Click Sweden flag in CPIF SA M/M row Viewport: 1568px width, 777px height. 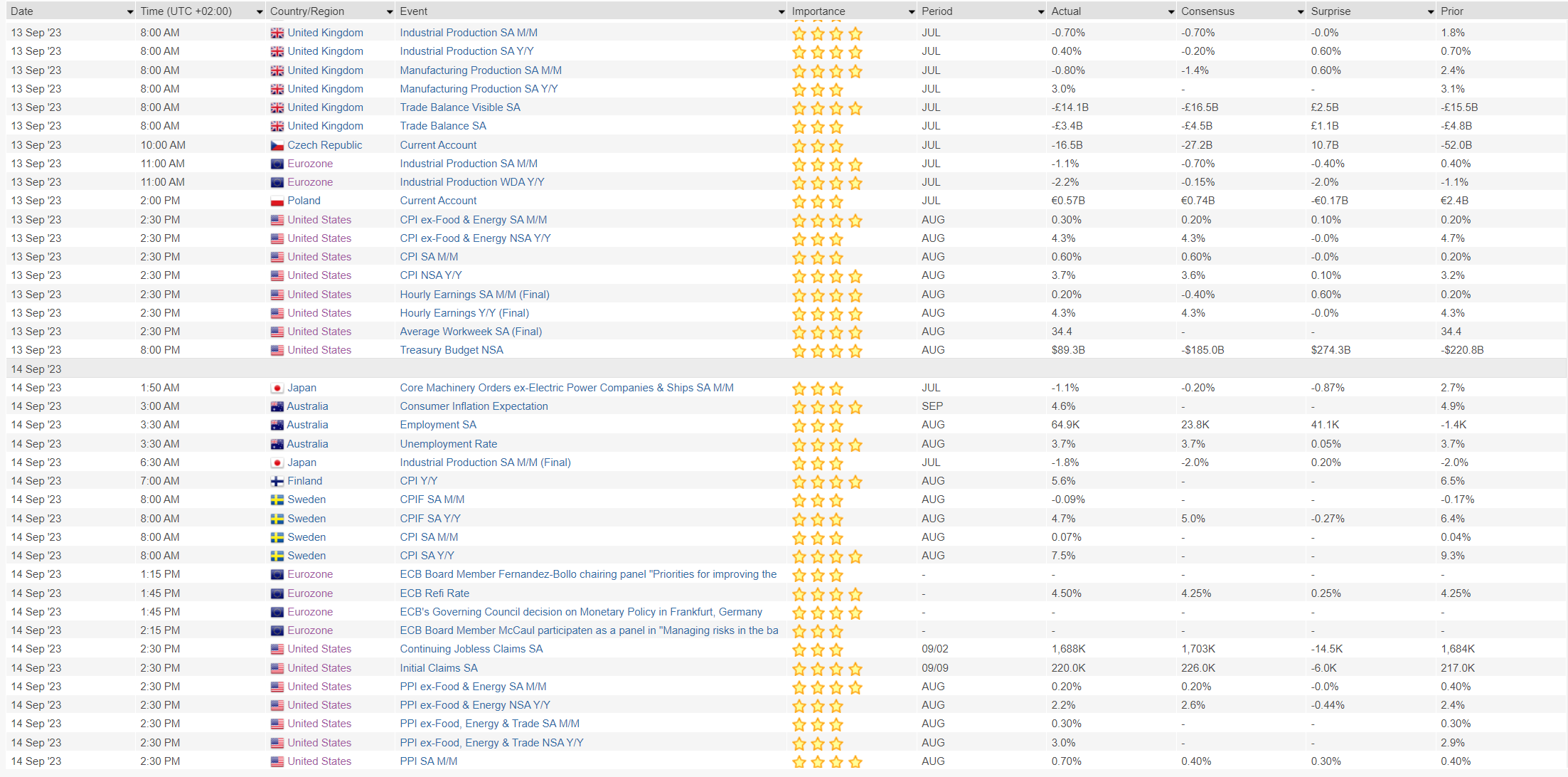277,500
